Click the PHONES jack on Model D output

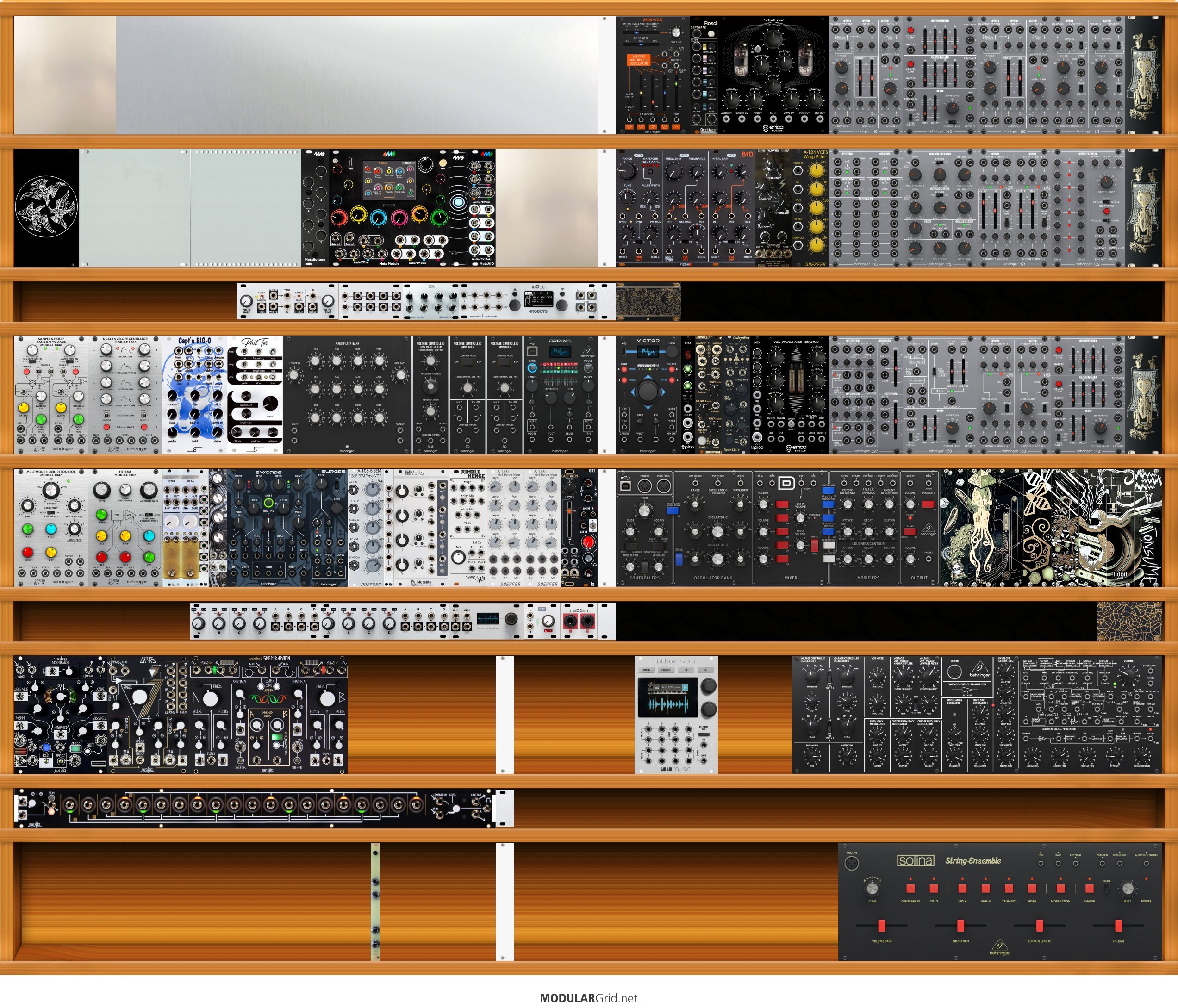coord(929,560)
